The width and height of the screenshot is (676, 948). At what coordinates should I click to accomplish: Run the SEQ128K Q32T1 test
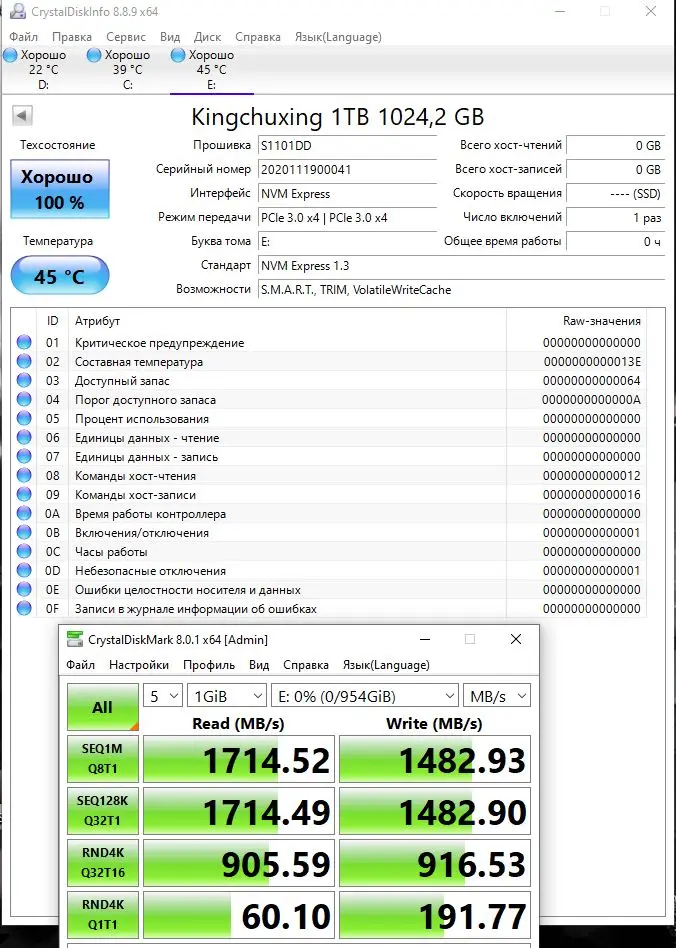[x=103, y=811]
